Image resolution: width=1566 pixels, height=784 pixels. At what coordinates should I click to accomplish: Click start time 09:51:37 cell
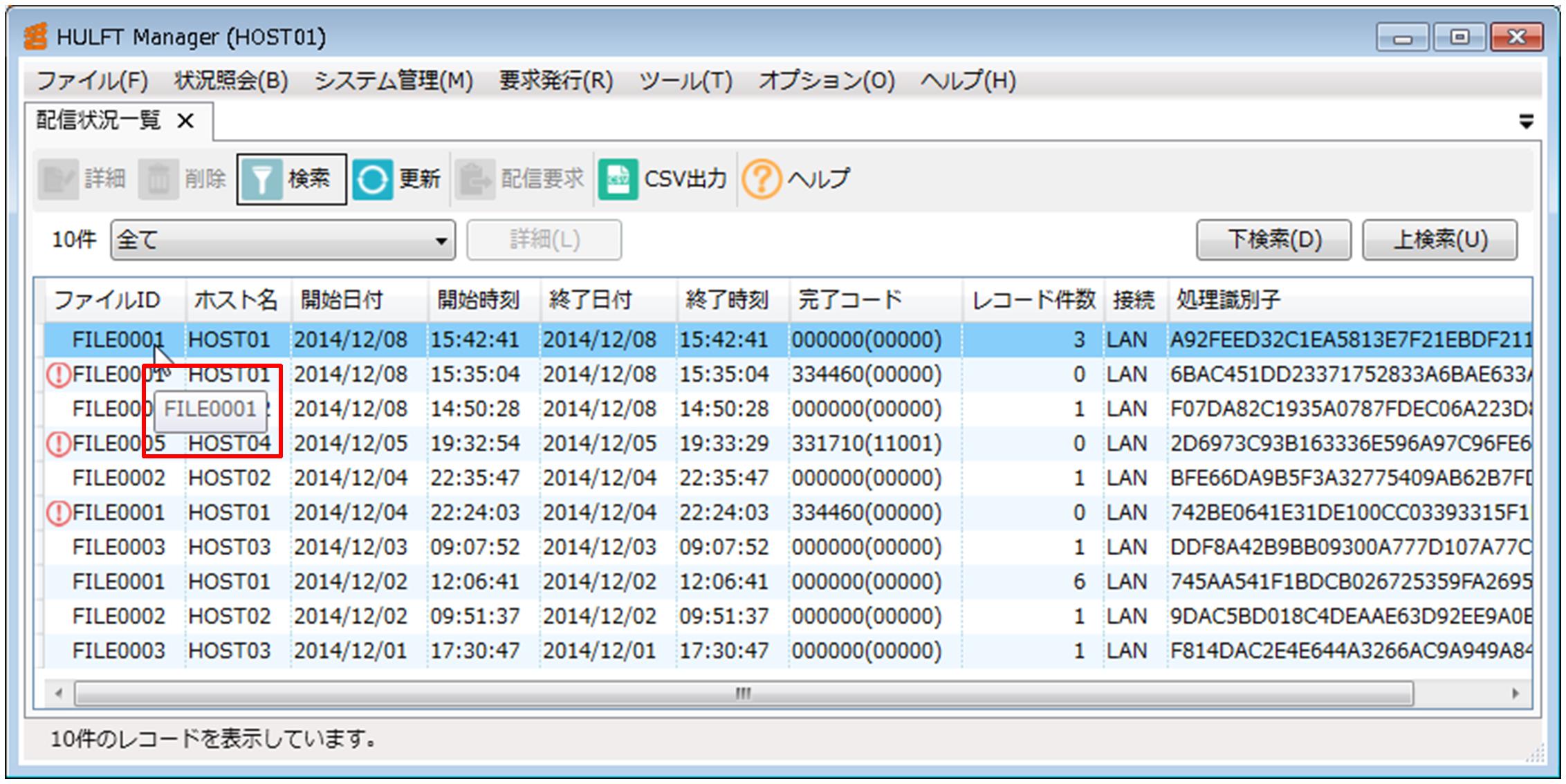[475, 617]
